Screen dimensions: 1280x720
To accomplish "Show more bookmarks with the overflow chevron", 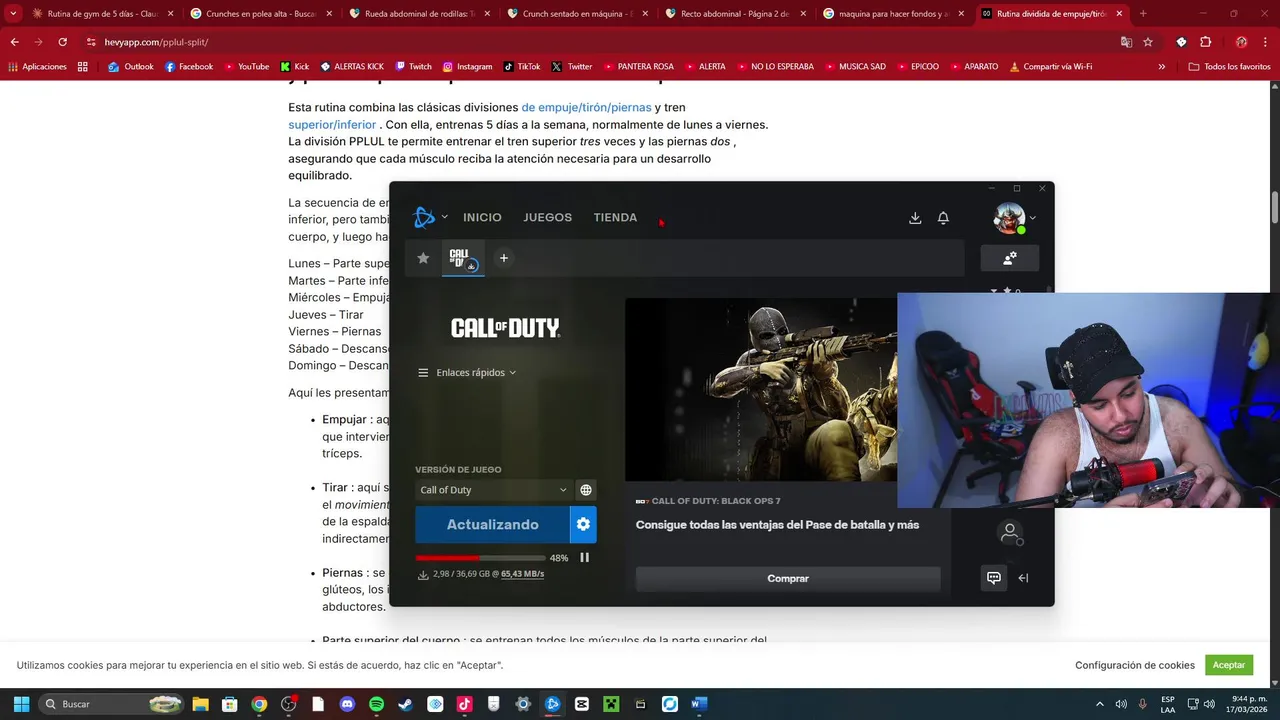I will (x=1161, y=67).
